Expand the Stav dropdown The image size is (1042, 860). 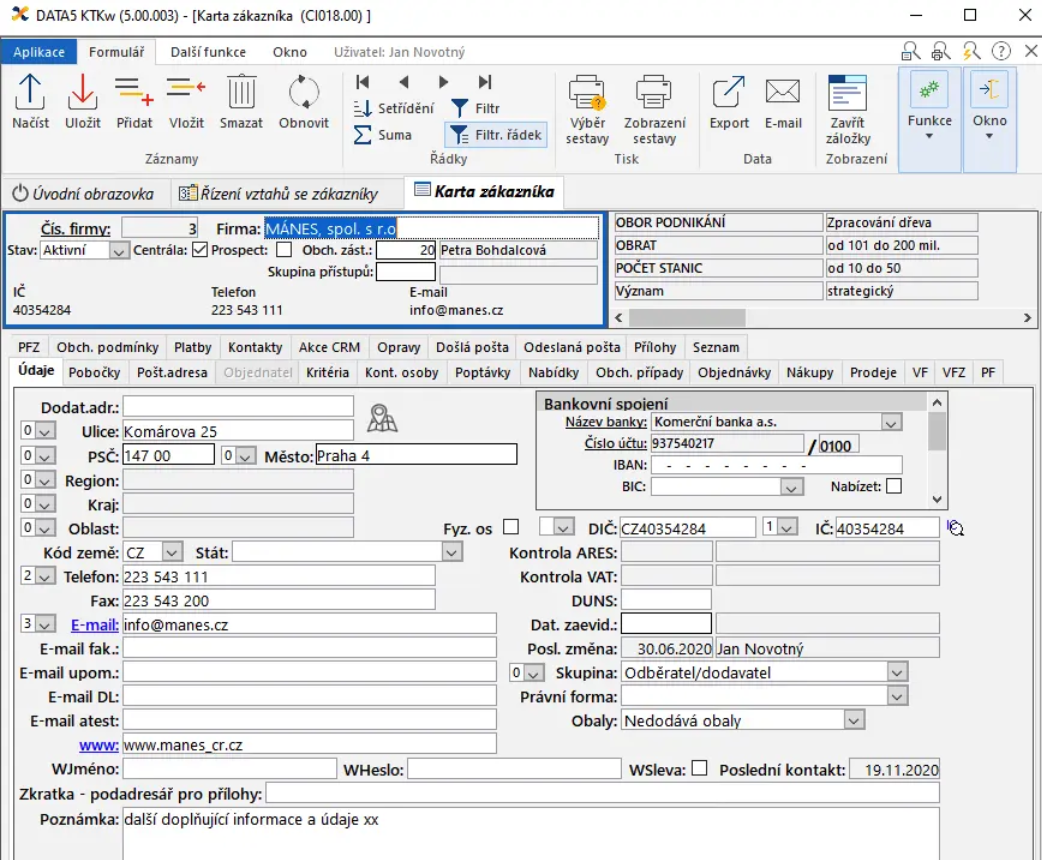coord(119,251)
